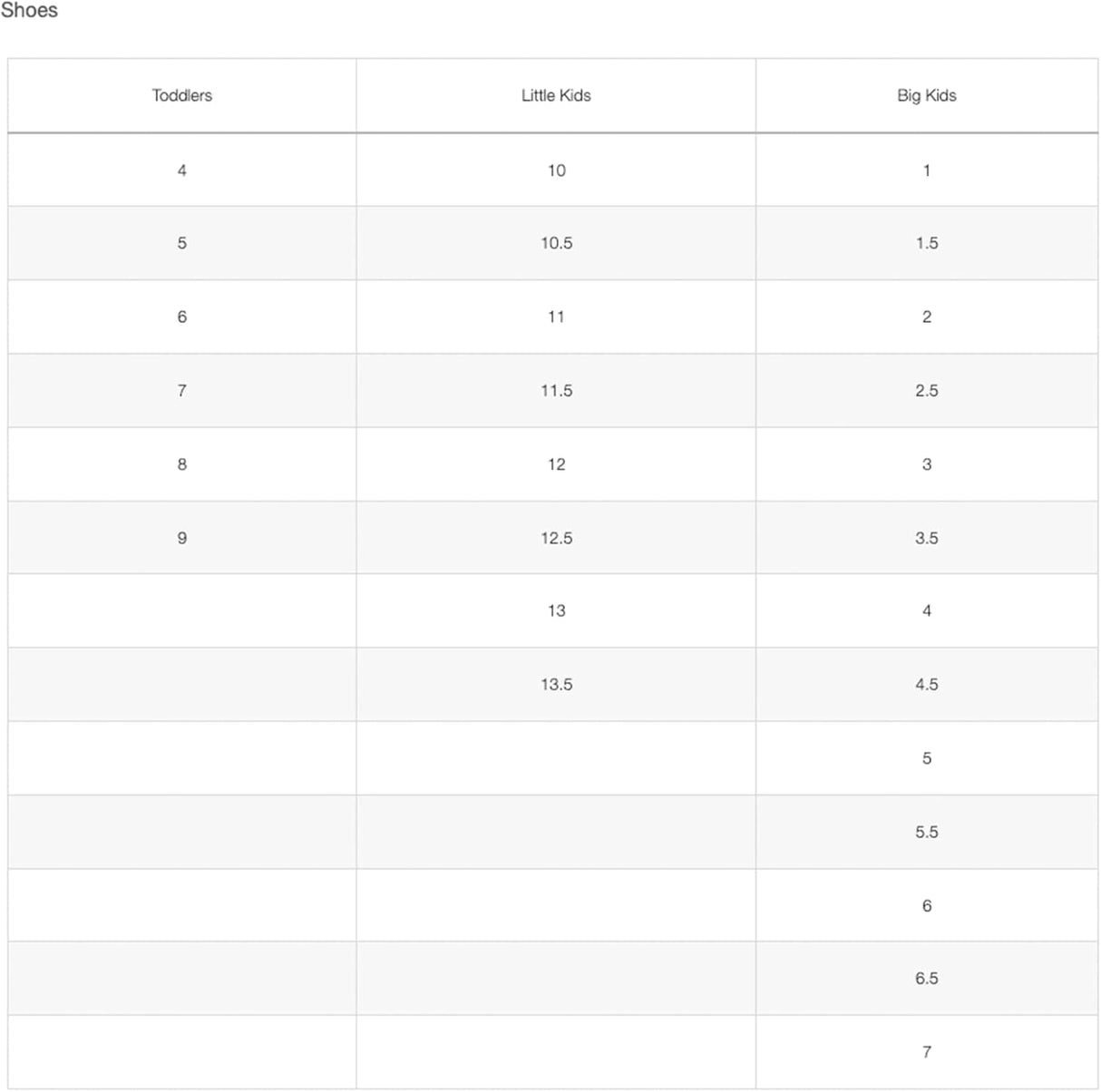The image size is (1101, 1092).
Task: Choose size 3.5 in Big Kids
Action: [x=926, y=538]
